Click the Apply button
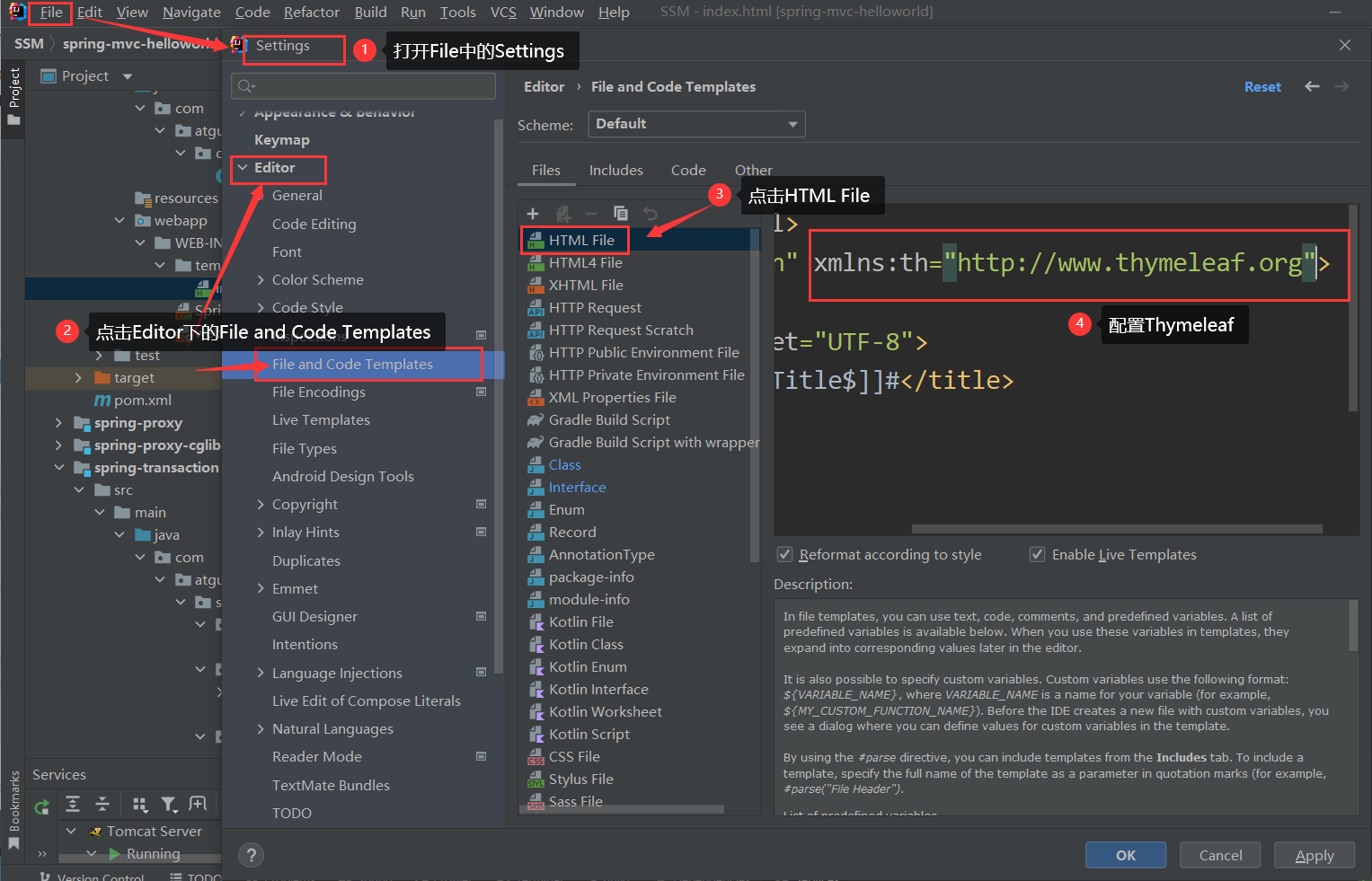Screen dimensions: 1372x881 point(1314,855)
